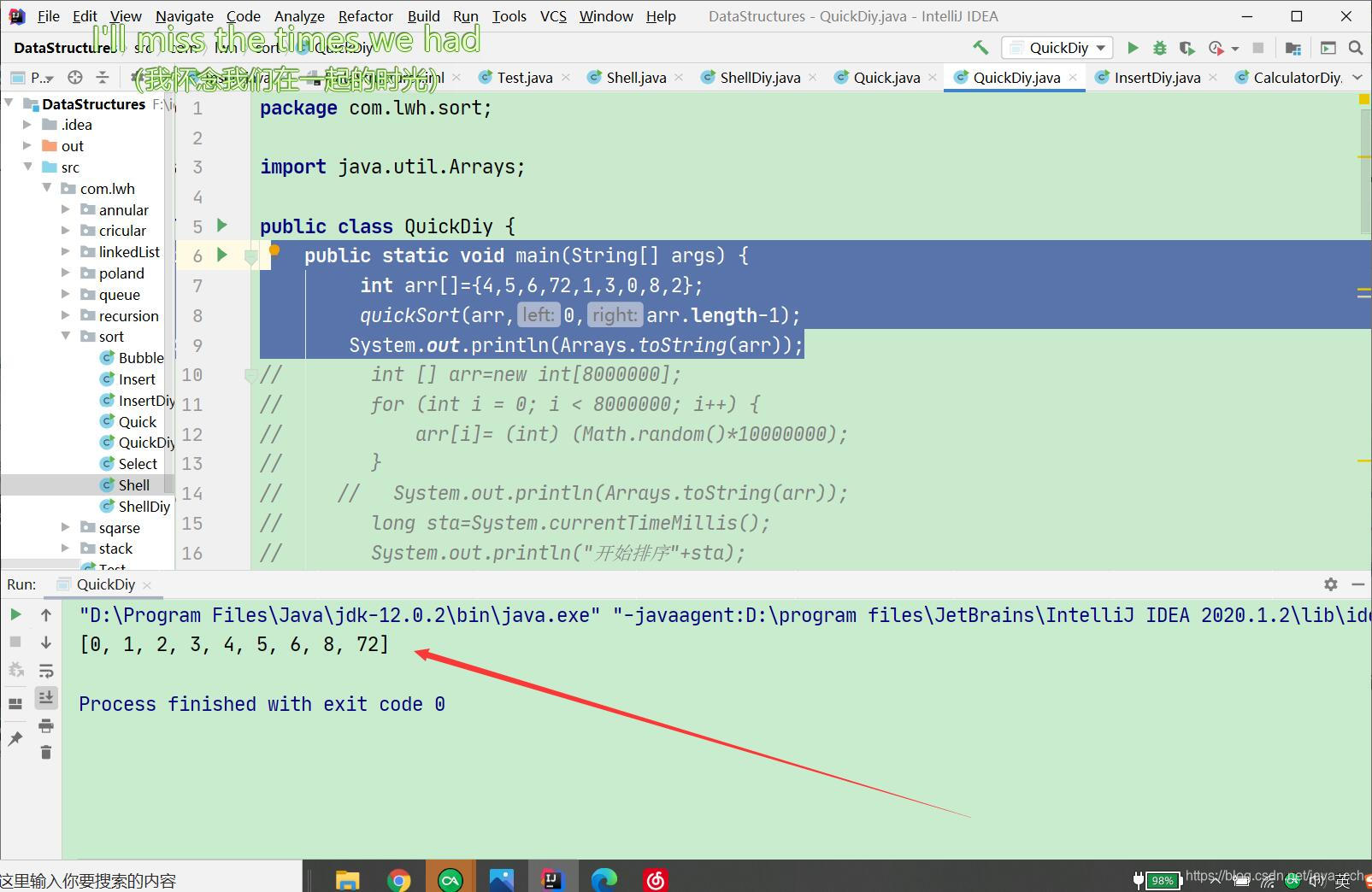Screen dimensions: 1372x892
Task: Rerun QuickDiy in the Run panel
Action: [x=15, y=614]
